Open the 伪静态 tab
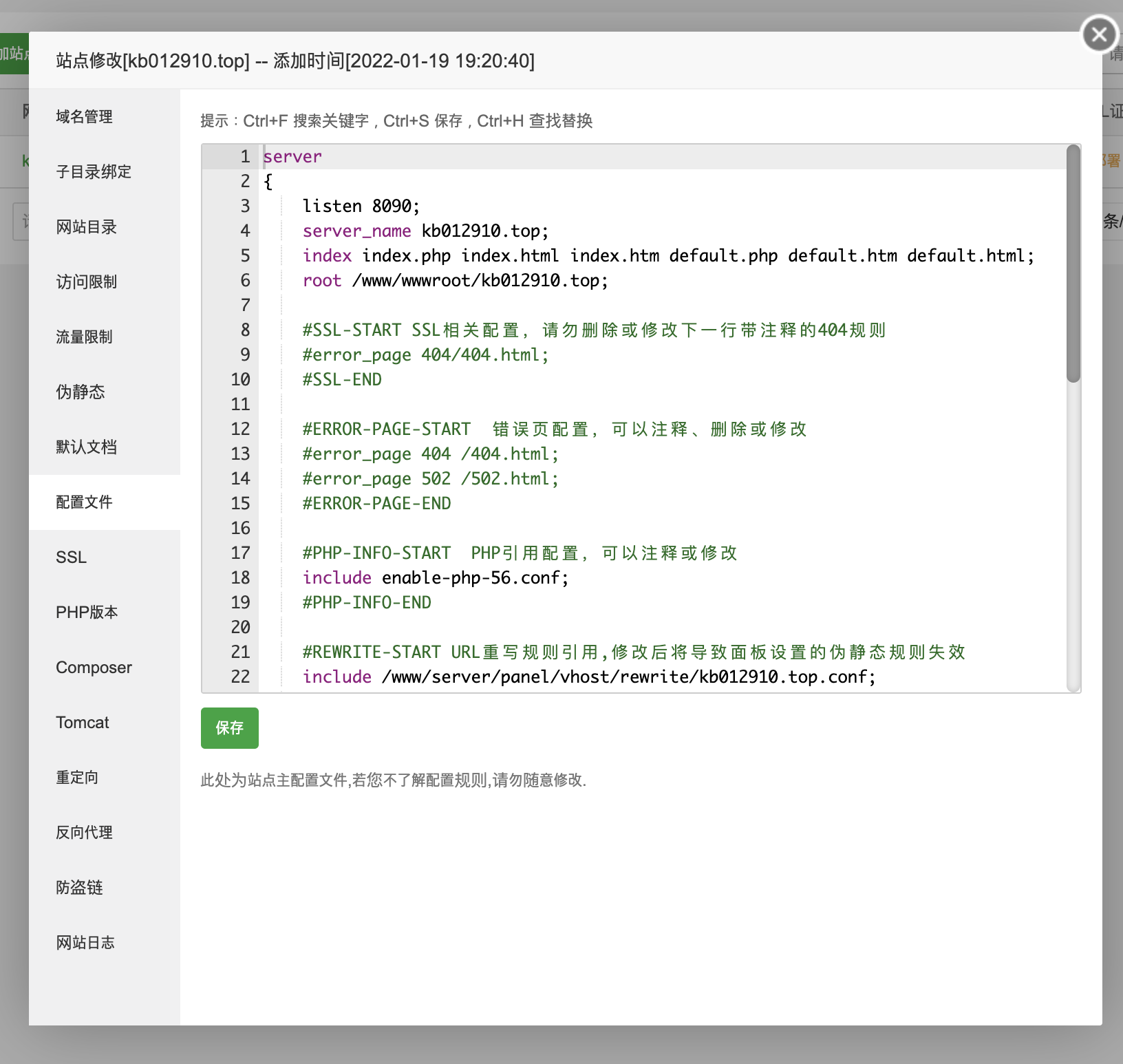 105,392
